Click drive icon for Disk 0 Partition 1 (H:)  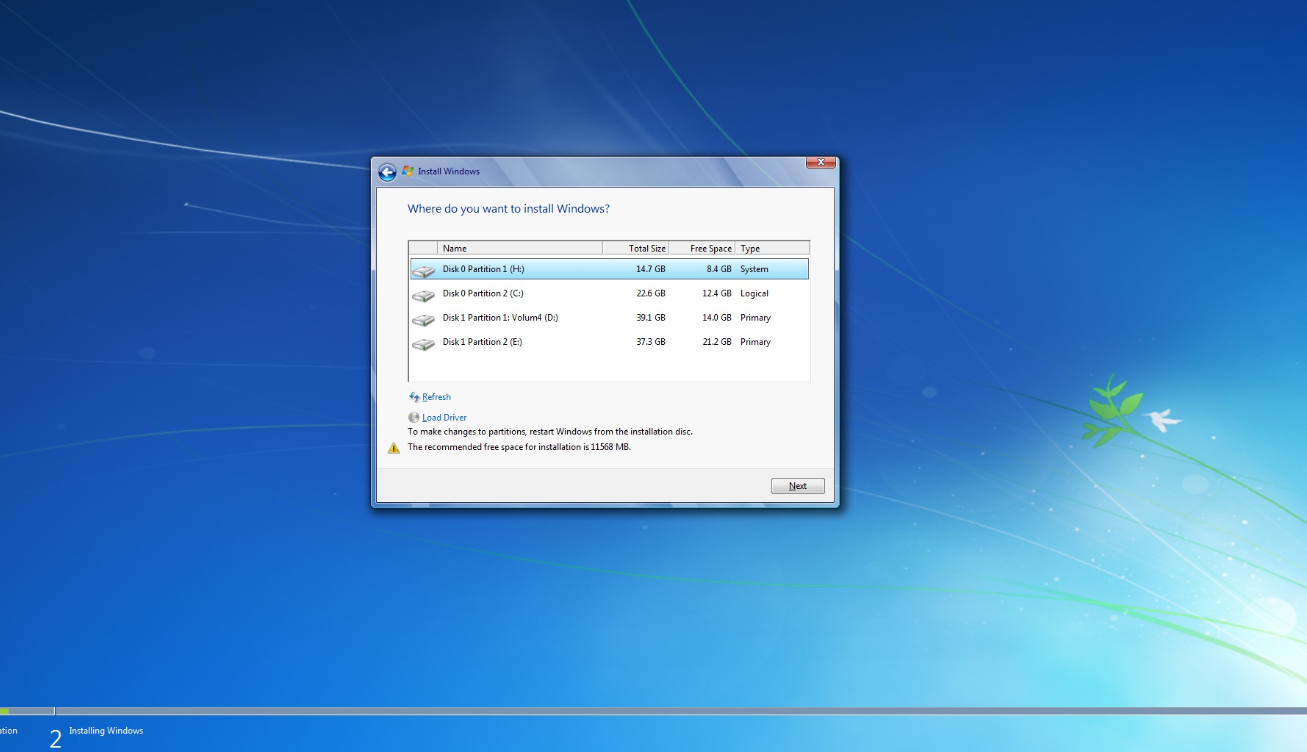pos(424,270)
